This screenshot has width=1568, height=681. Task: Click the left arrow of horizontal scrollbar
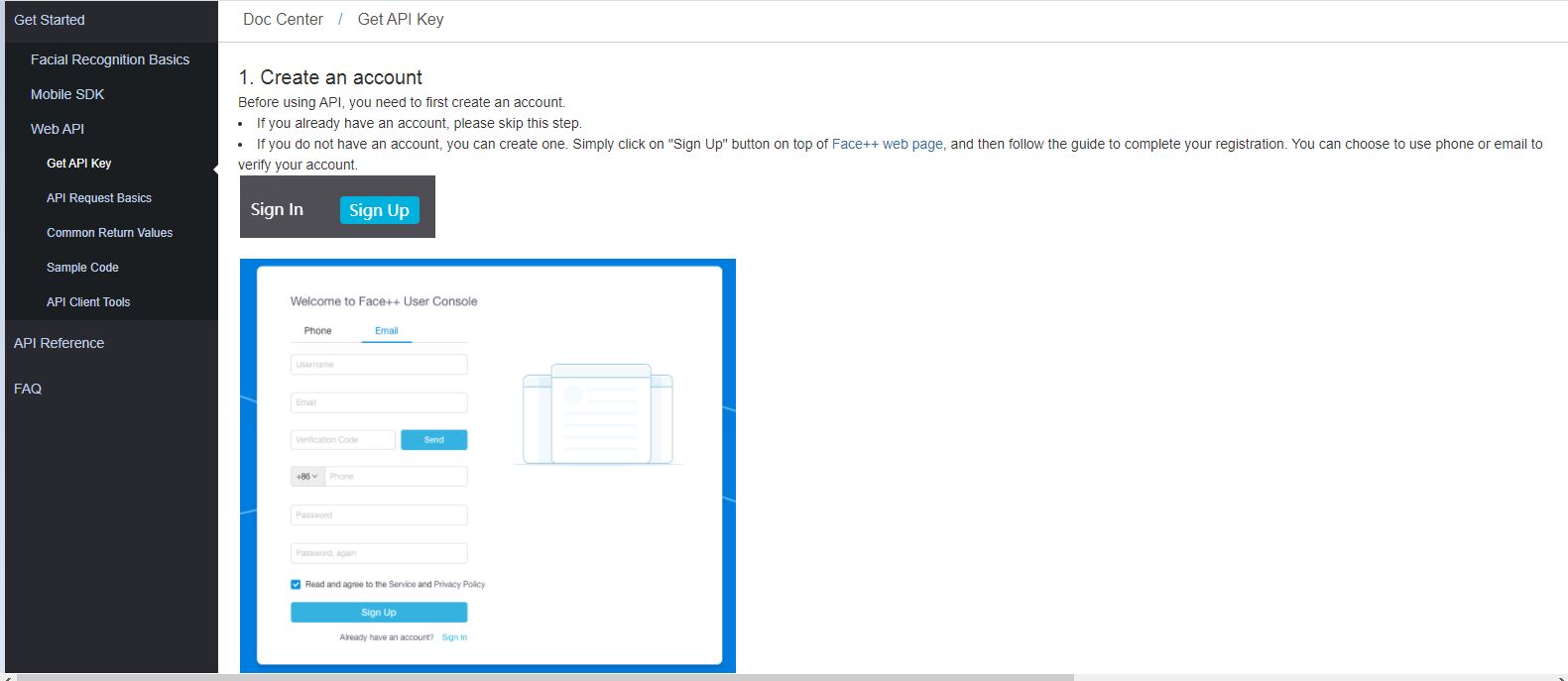click(x=9, y=678)
